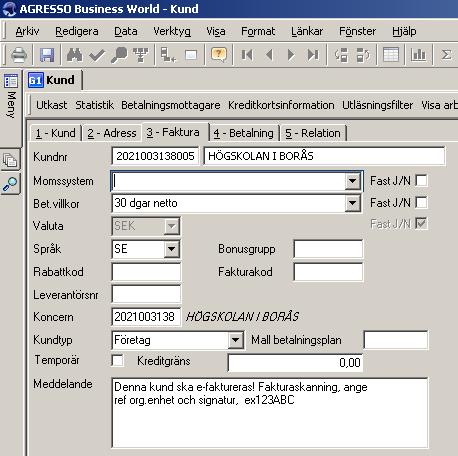The image size is (458, 456).
Task: Toggle Fast J/N checkbox for Momssystem
Action: click(x=422, y=181)
